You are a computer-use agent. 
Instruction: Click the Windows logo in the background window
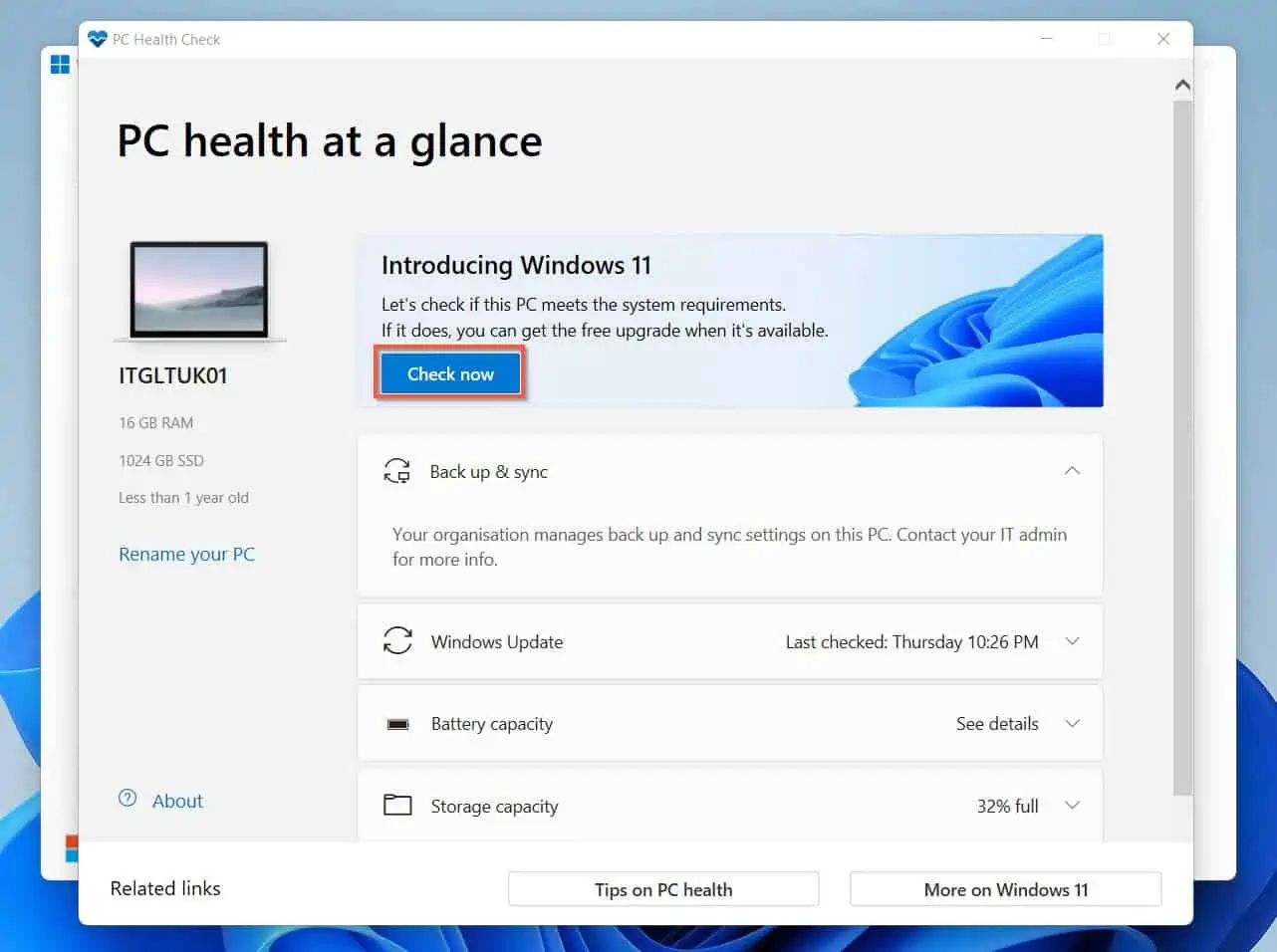pyautogui.click(x=60, y=64)
